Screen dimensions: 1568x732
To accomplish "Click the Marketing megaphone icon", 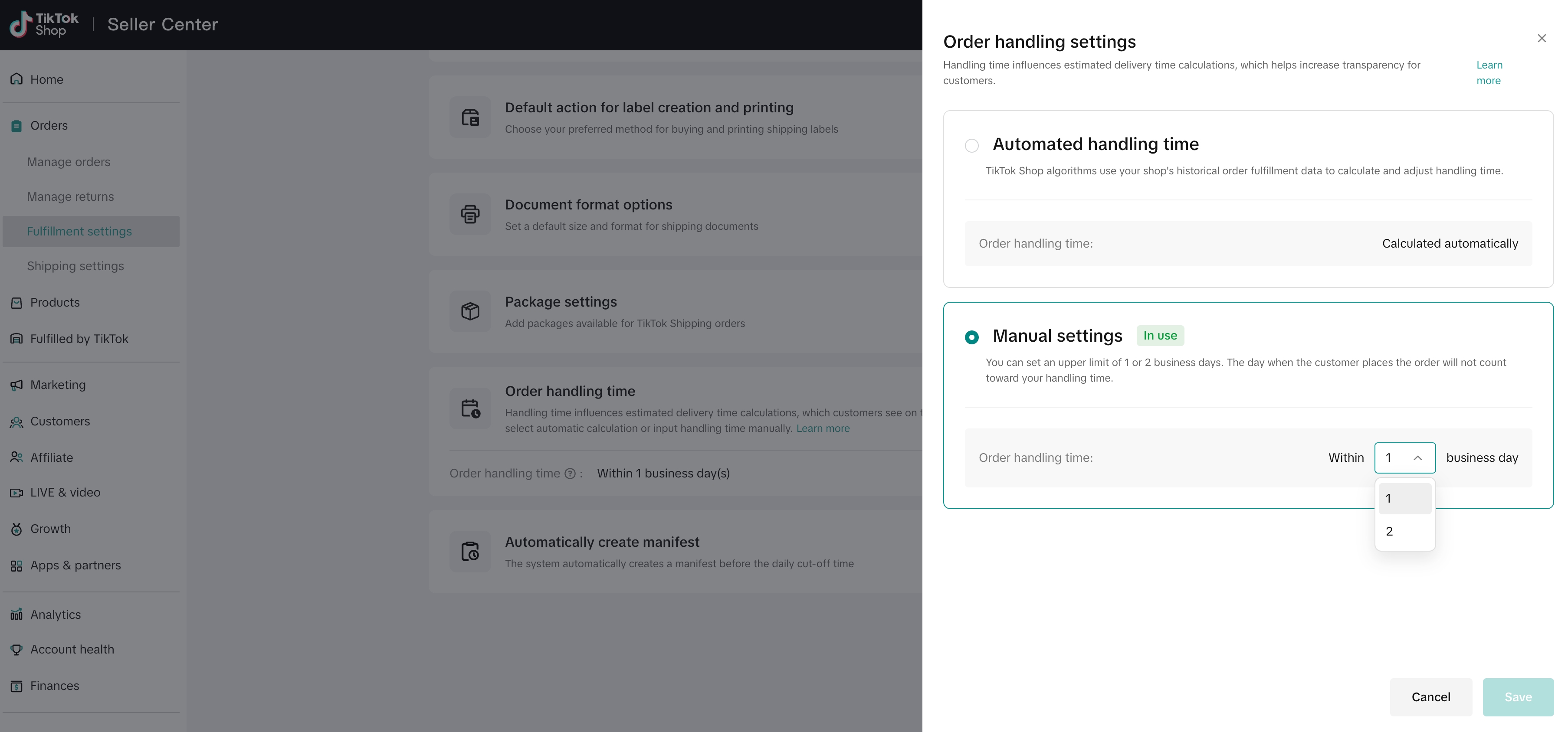I will 16,385.
